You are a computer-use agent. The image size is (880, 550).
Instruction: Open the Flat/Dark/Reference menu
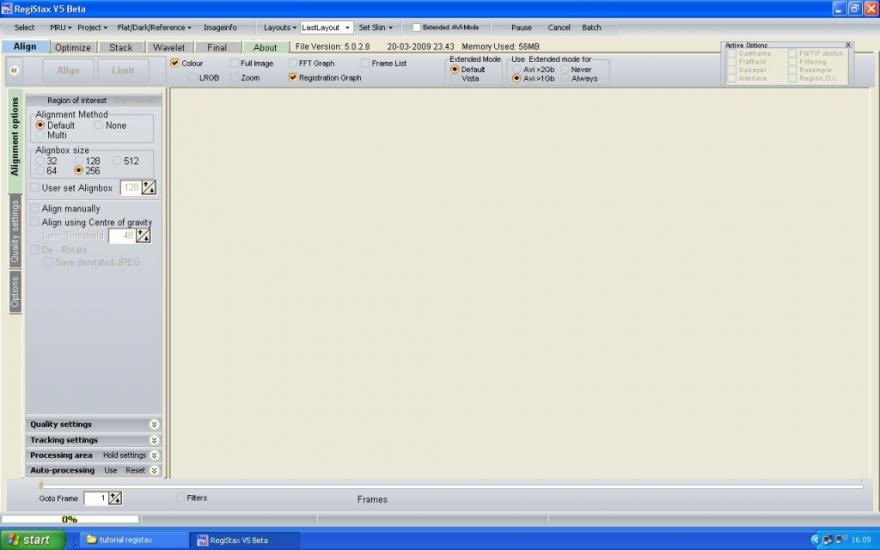pos(154,28)
